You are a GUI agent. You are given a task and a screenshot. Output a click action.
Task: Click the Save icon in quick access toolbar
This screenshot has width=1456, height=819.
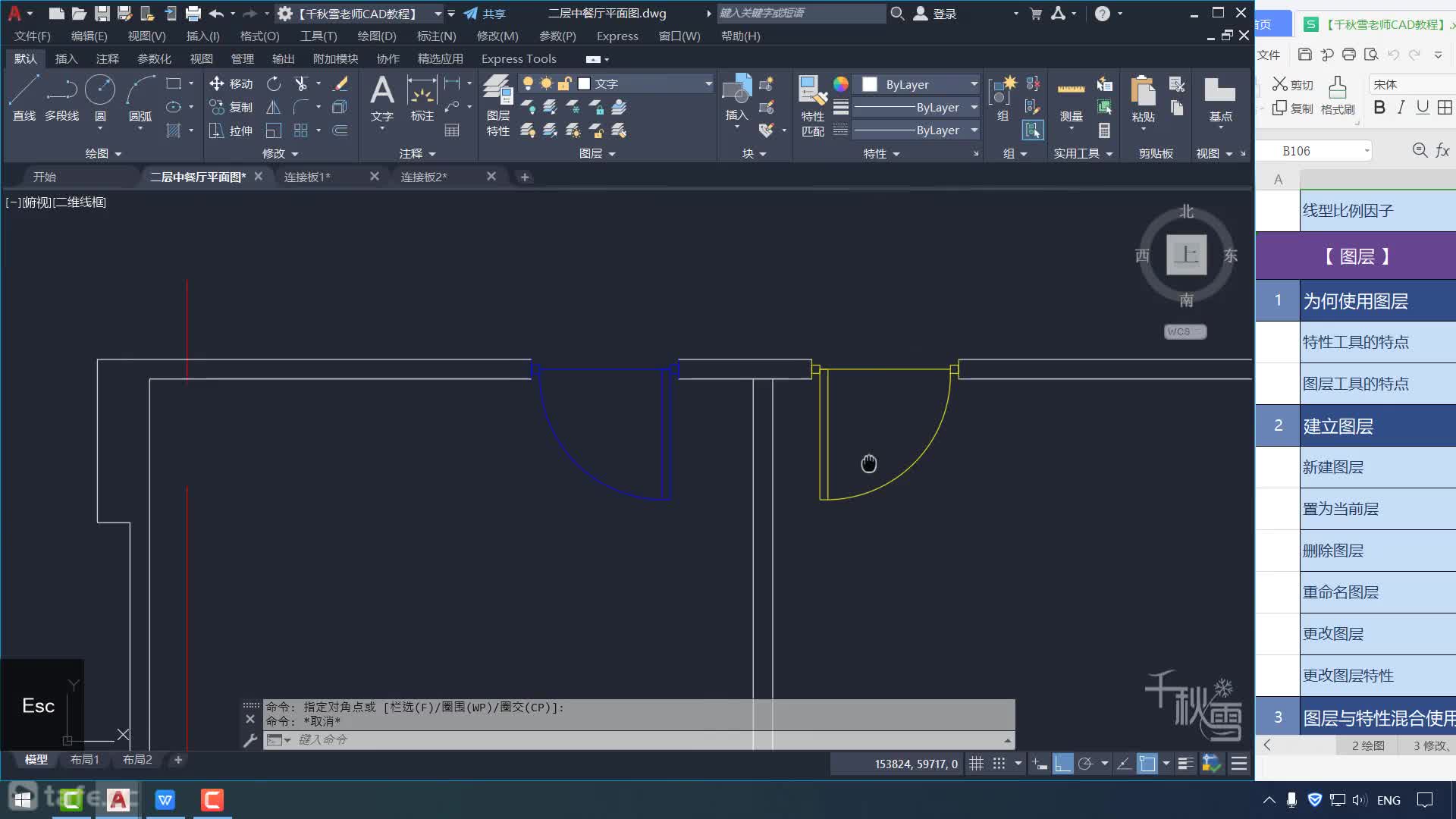pyautogui.click(x=102, y=13)
